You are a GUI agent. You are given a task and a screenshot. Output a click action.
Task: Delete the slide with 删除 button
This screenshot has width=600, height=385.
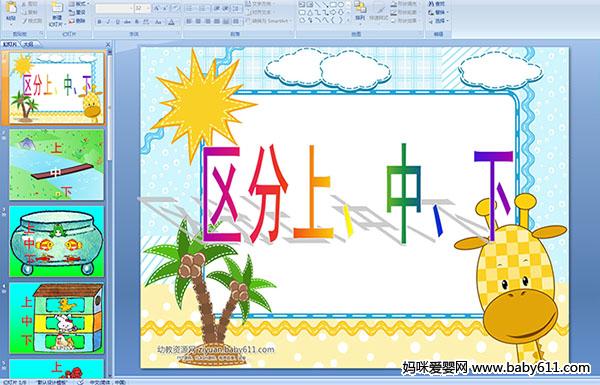(x=77, y=21)
